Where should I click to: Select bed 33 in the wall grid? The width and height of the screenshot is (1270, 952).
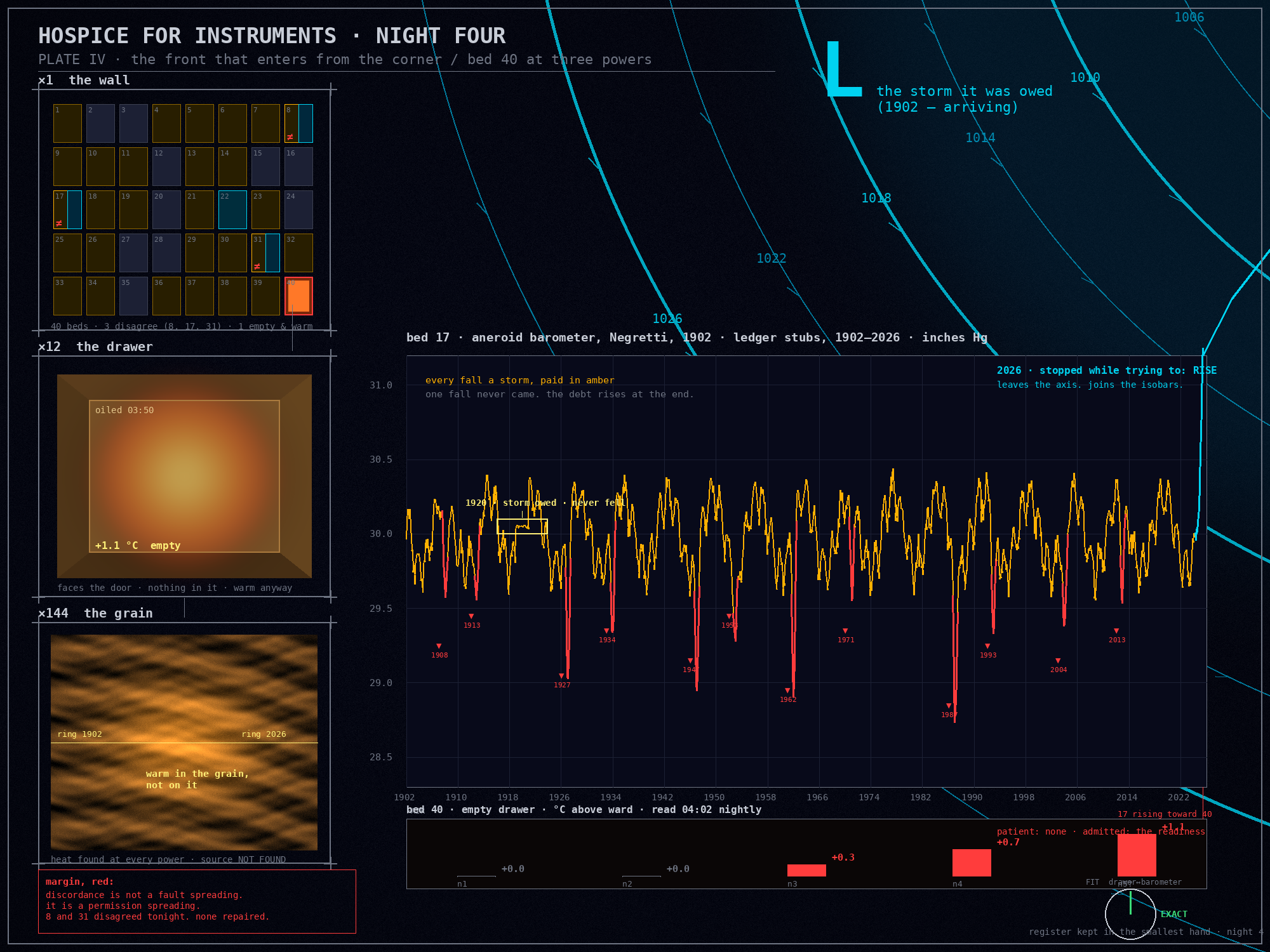67,296
